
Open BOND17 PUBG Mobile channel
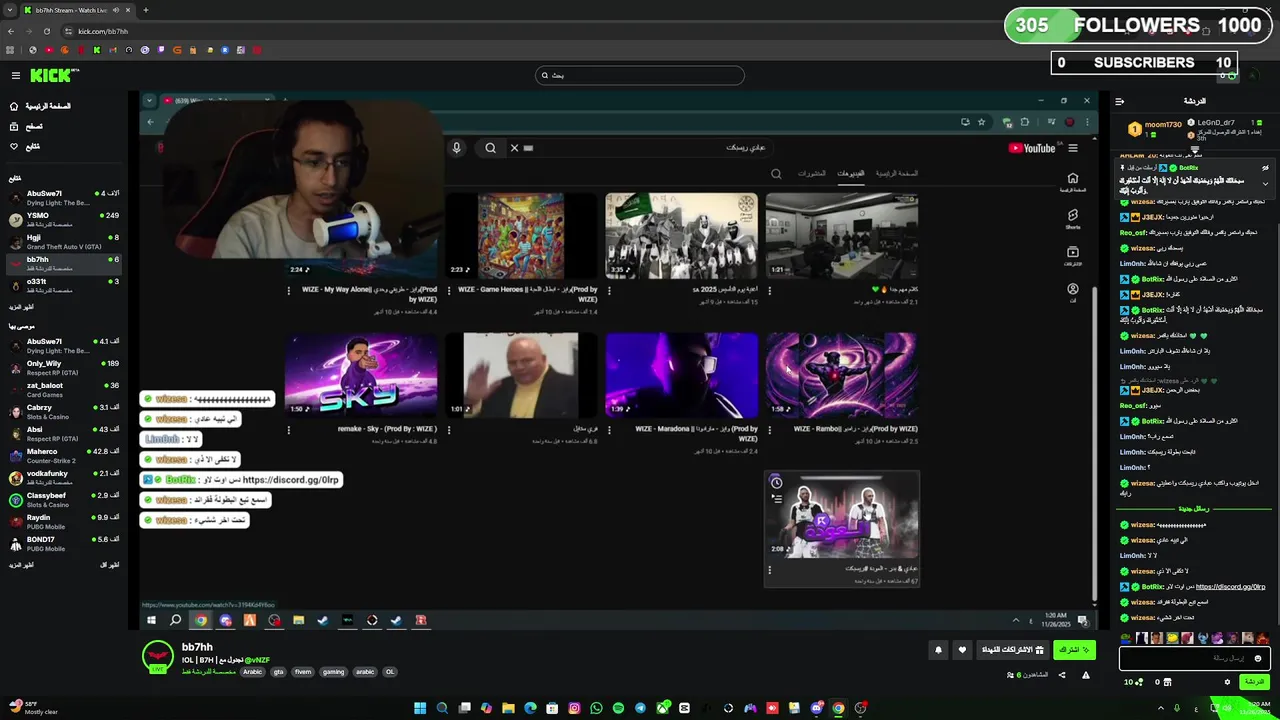pyautogui.click(x=64, y=543)
